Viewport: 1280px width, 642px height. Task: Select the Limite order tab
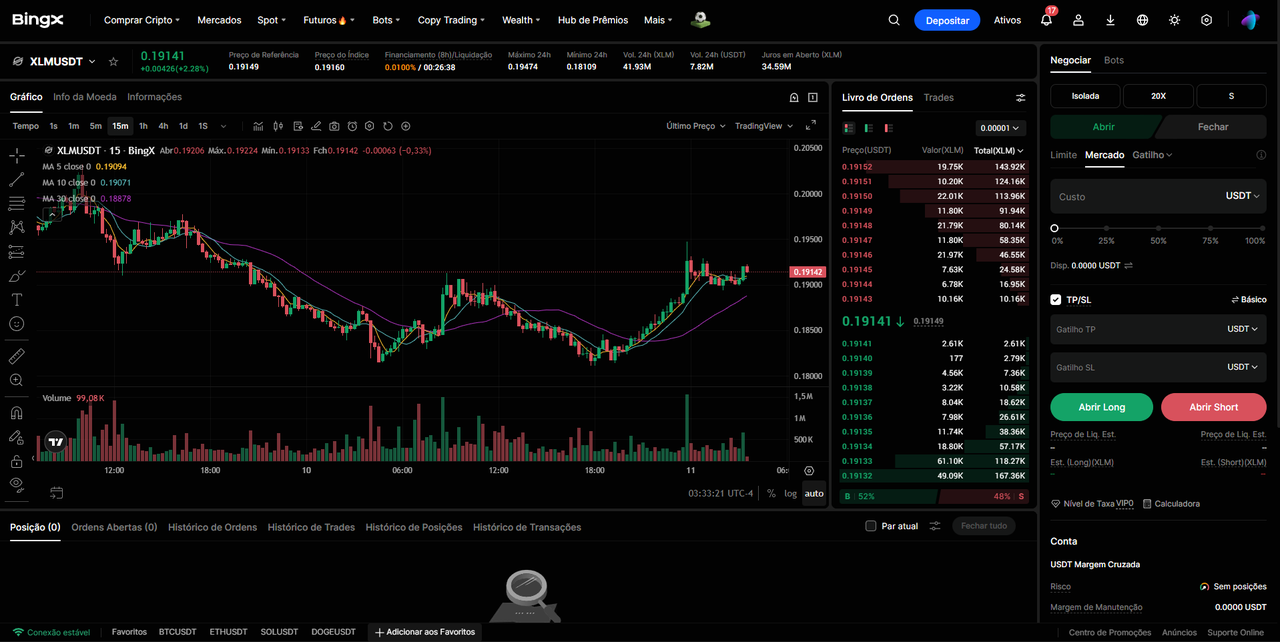tap(1063, 155)
